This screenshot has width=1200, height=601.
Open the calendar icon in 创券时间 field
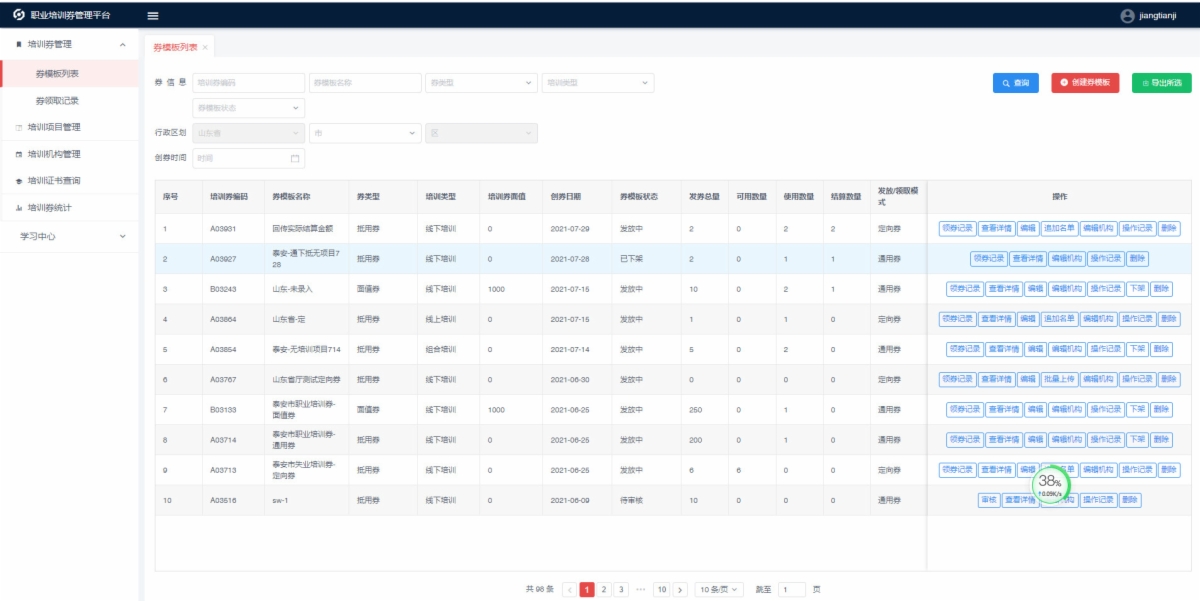point(295,158)
